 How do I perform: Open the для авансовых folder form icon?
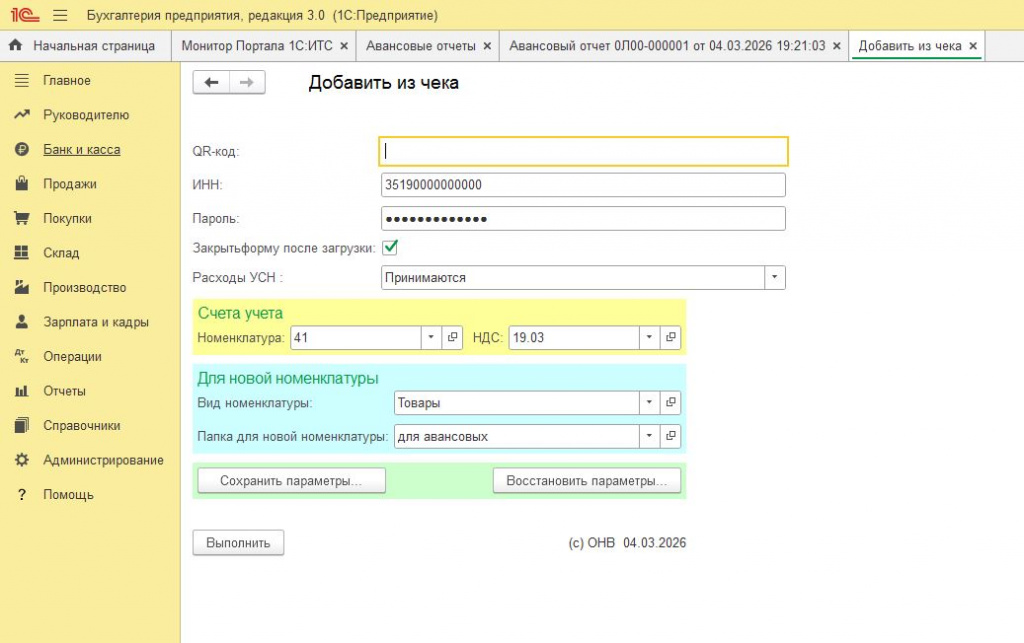pyautogui.click(x=671, y=436)
